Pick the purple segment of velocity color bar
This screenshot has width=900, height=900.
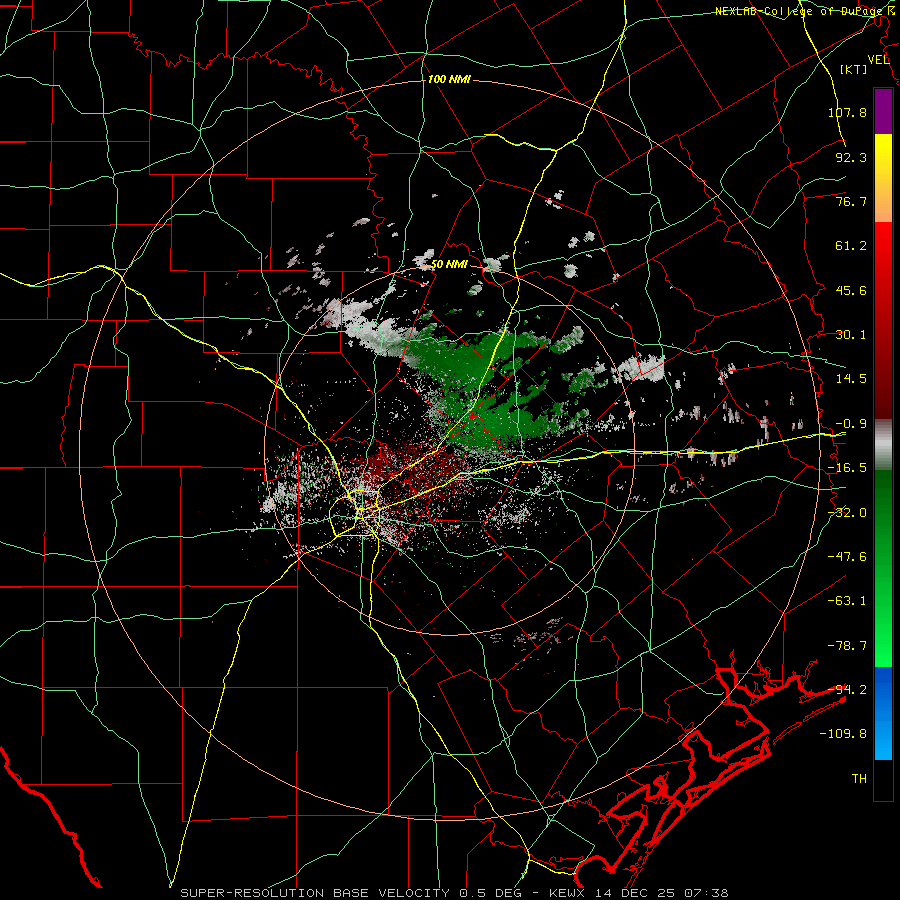883,111
